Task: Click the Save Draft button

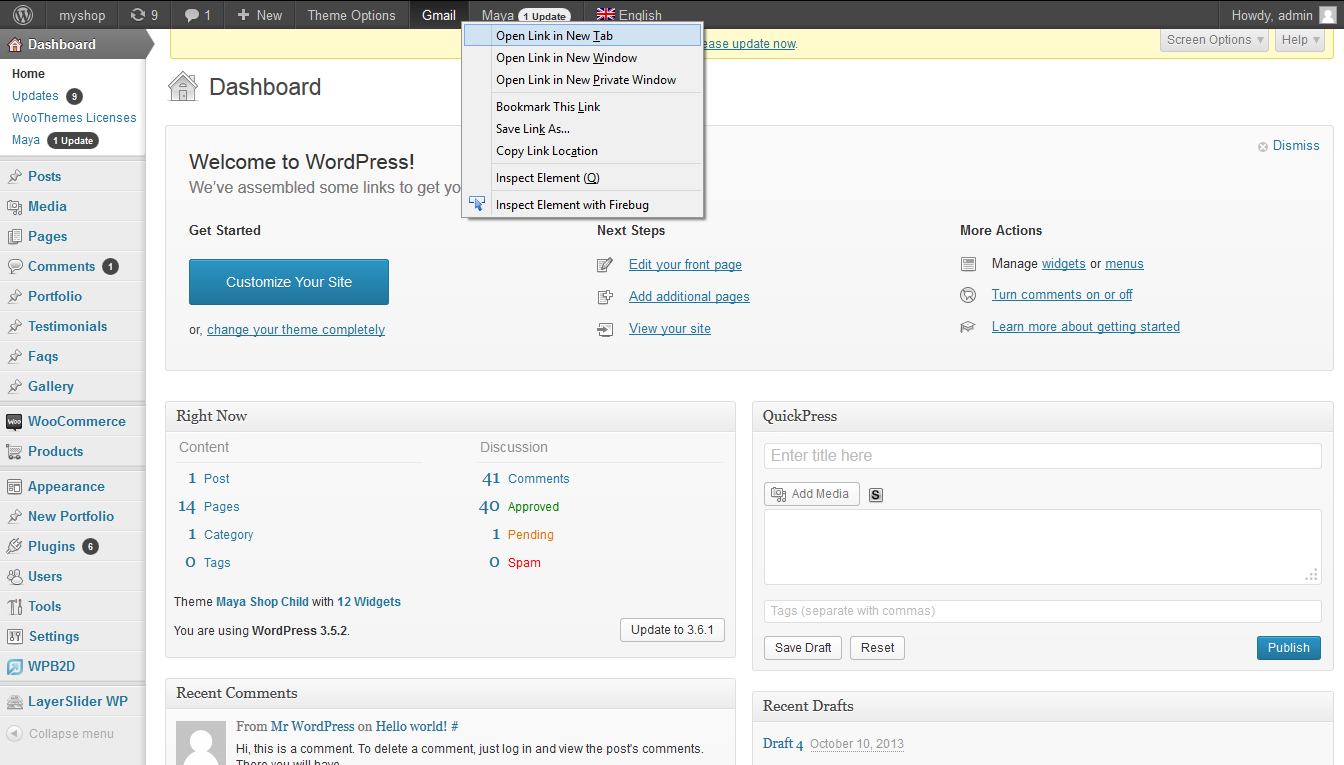Action: (803, 648)
